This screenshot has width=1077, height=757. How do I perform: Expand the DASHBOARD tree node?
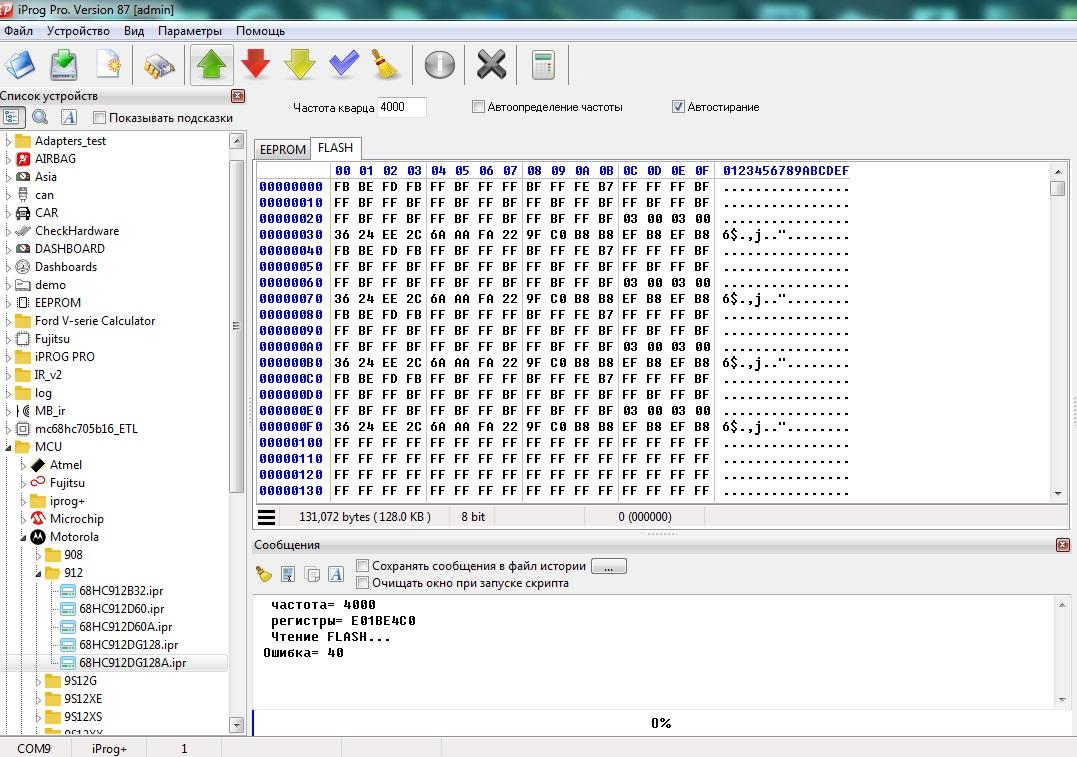8,249
